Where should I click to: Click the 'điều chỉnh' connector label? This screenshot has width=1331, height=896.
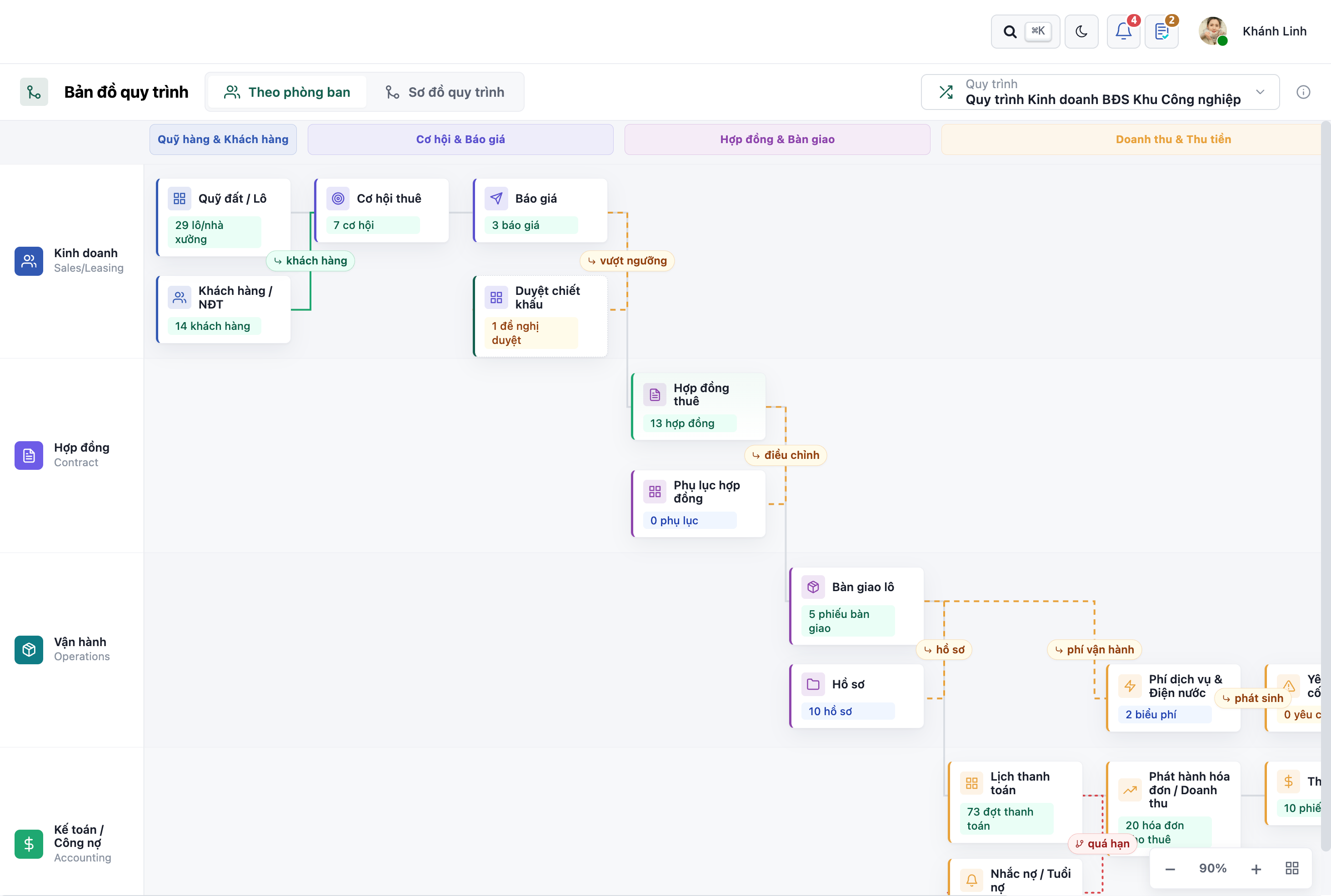786,455
